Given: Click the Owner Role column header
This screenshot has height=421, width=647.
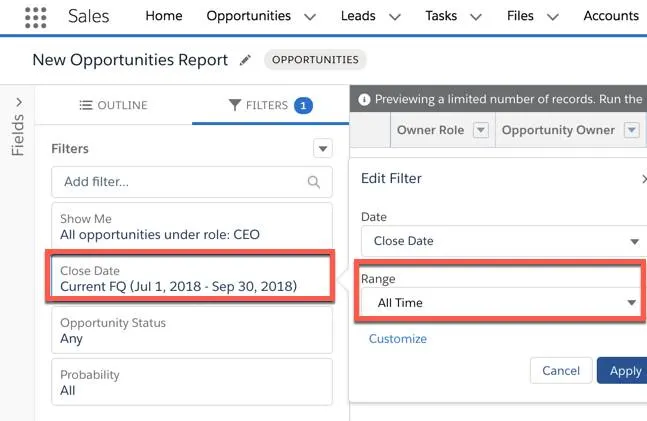Looking at the screenshot, I should [430, 130].
